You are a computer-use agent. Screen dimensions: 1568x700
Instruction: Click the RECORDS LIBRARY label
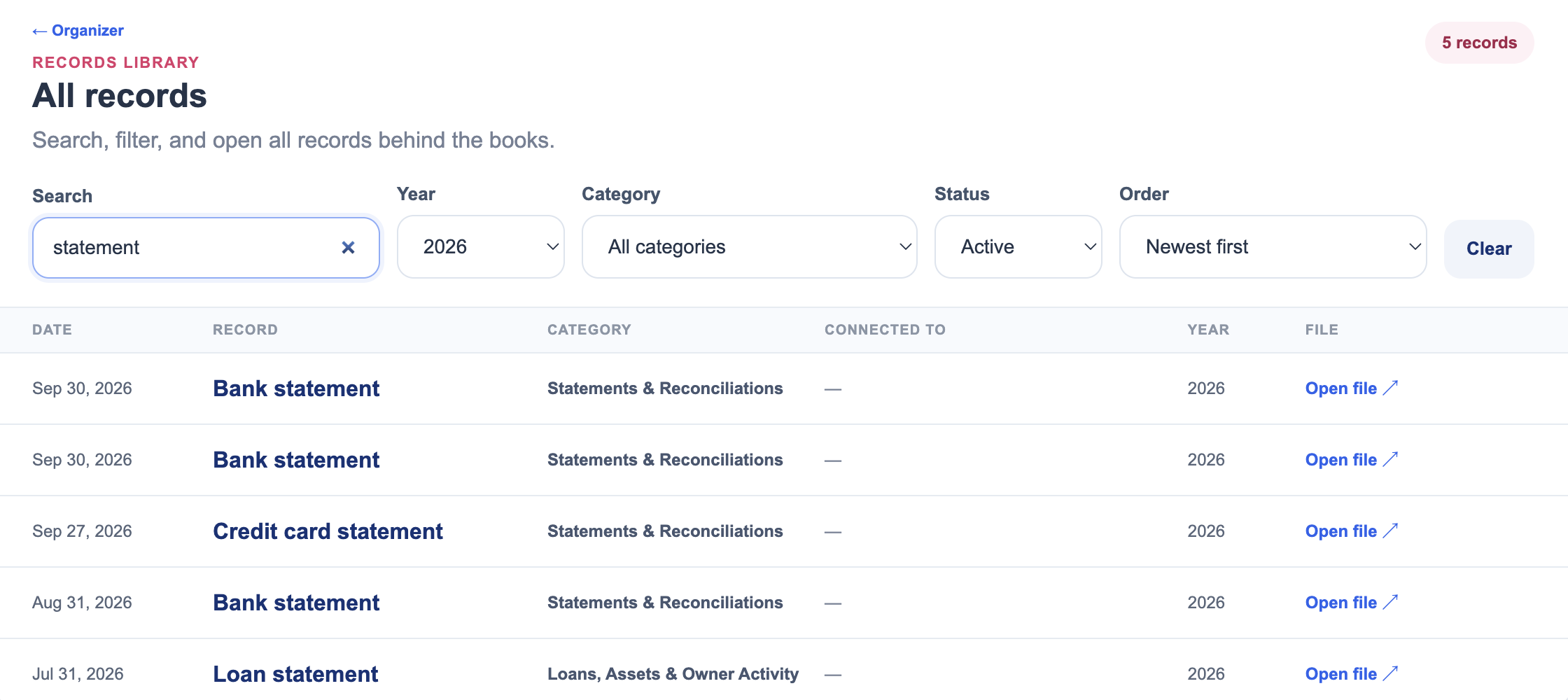[115, 62]
